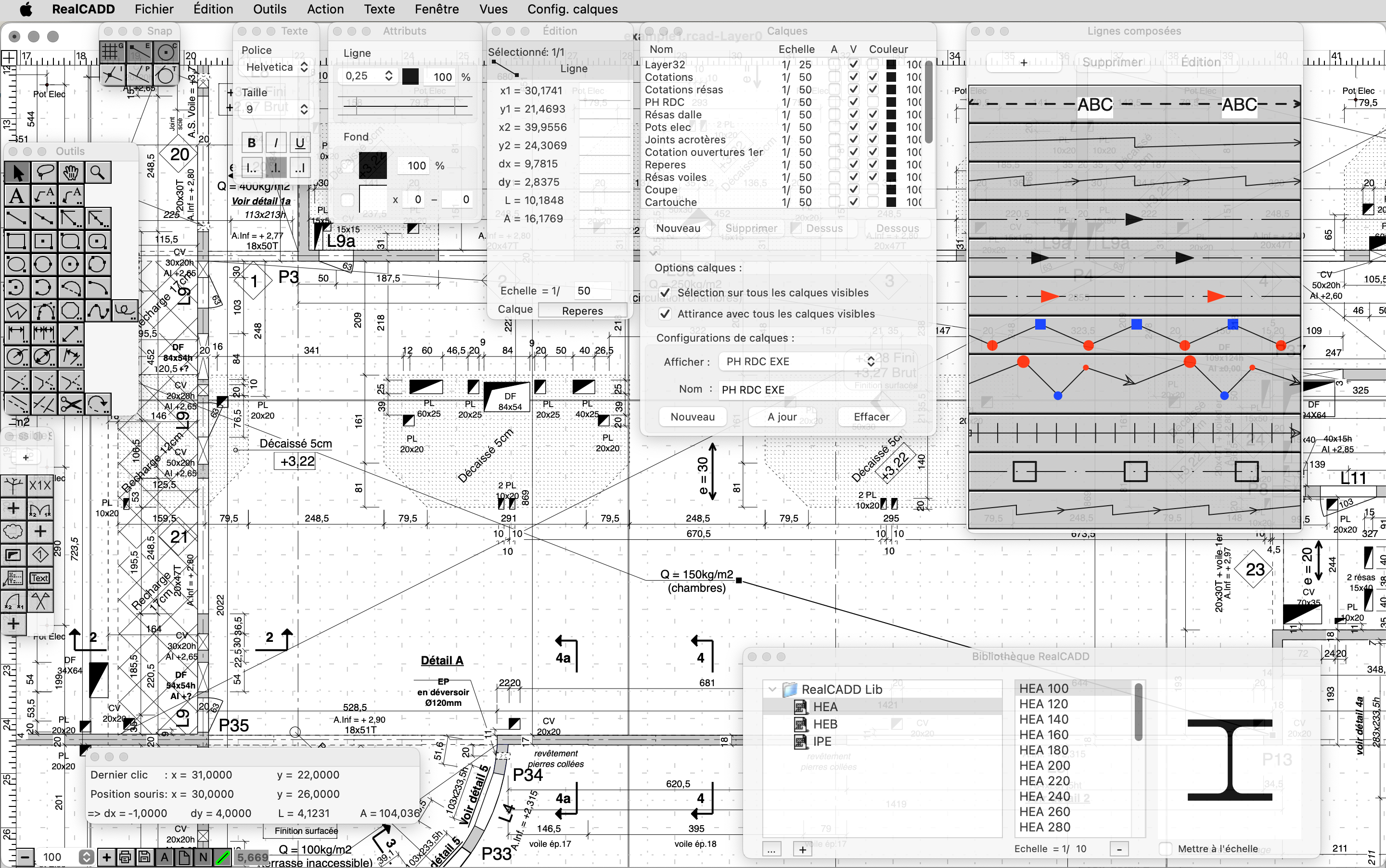Open the Texte menu
The image size is (1386, 868).
[379, 9]
